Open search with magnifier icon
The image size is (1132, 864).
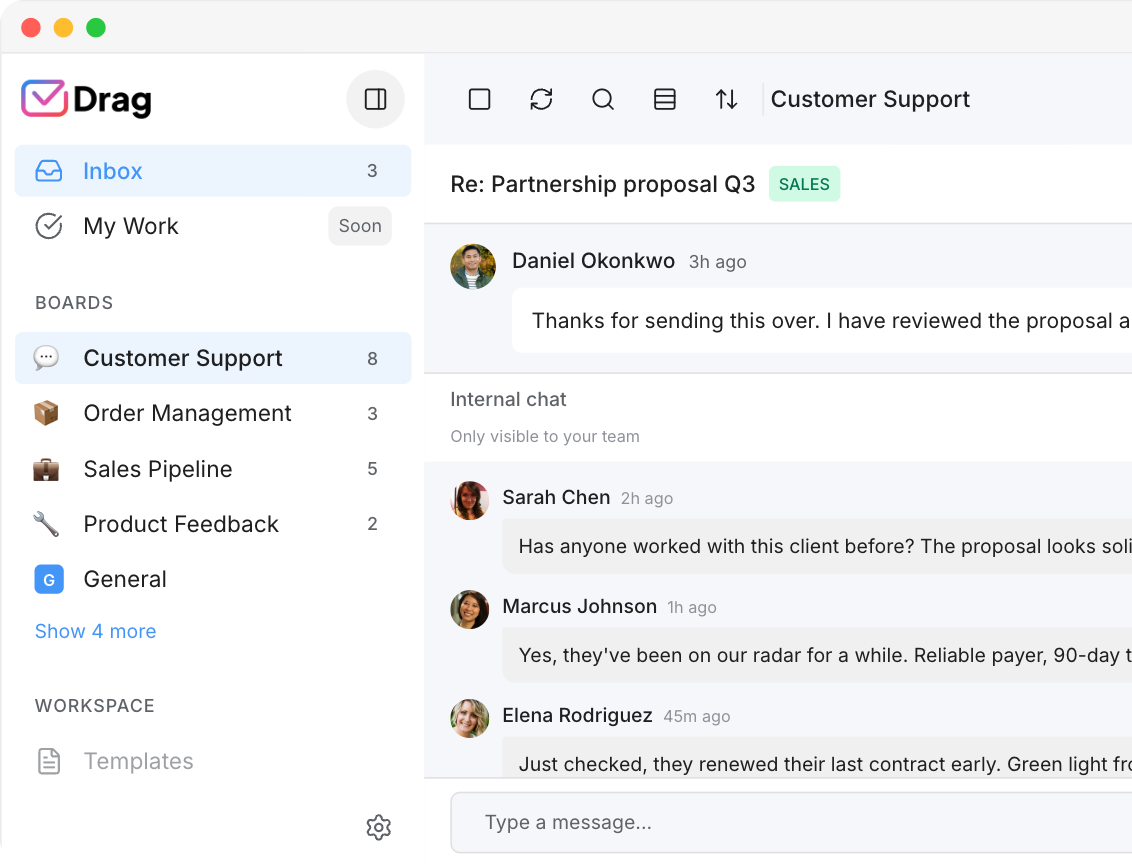tap(603, 99)
